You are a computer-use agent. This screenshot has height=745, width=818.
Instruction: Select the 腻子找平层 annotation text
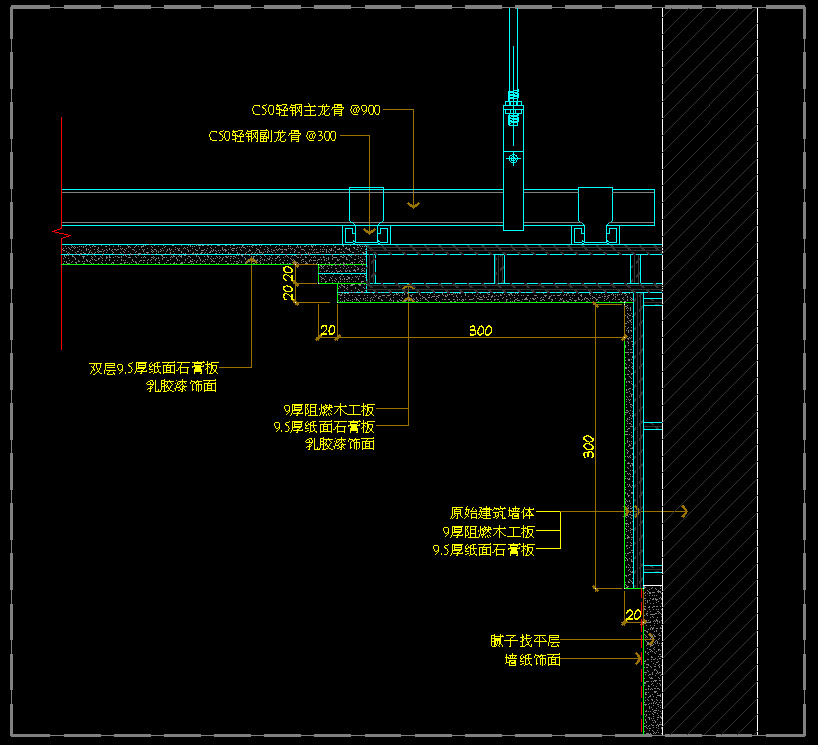(525, 640)
